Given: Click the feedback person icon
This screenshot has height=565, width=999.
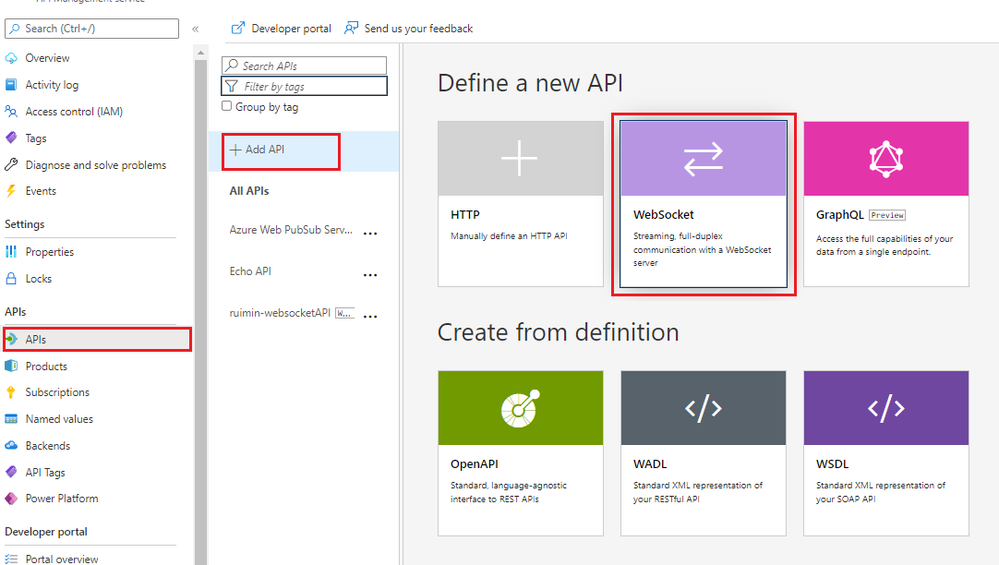Looking at the screenshot, I should point(351,28).
